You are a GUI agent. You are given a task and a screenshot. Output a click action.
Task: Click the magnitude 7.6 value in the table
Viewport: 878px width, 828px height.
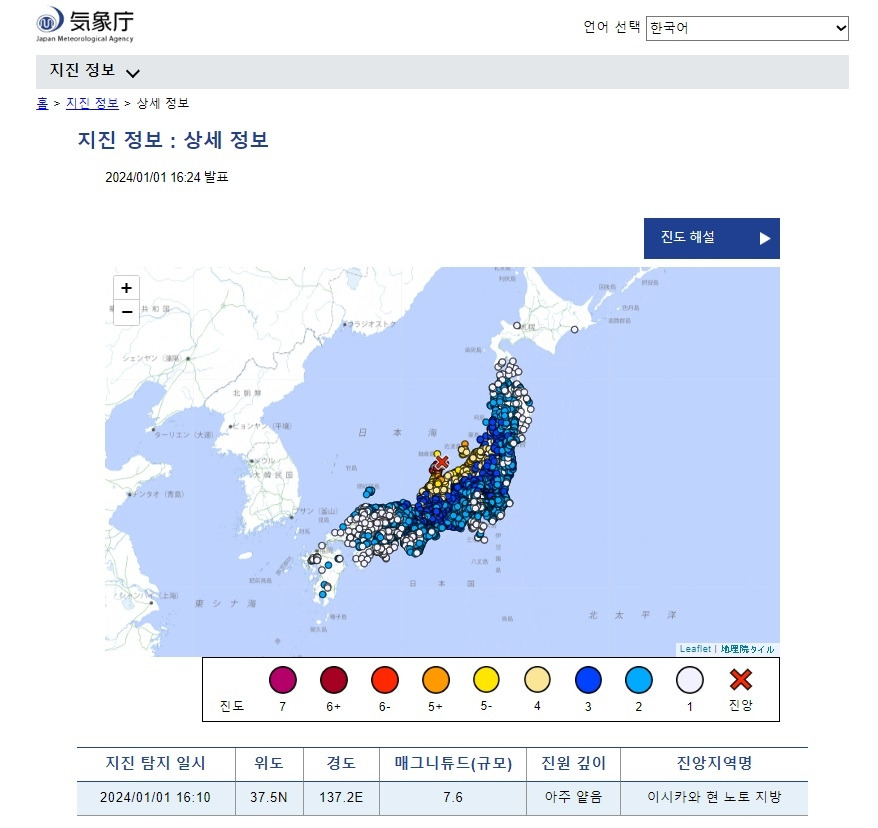450,799
